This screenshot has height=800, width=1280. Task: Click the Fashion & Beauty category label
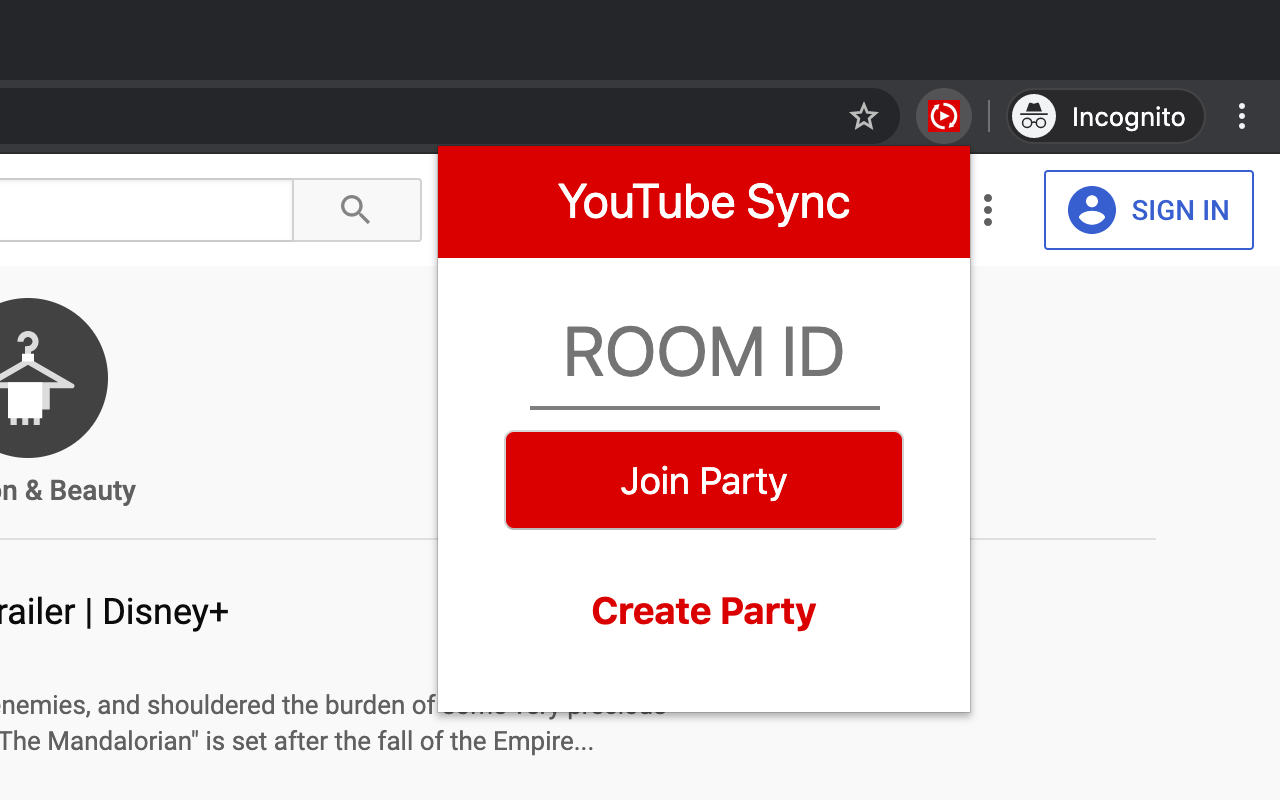(67, 490)
